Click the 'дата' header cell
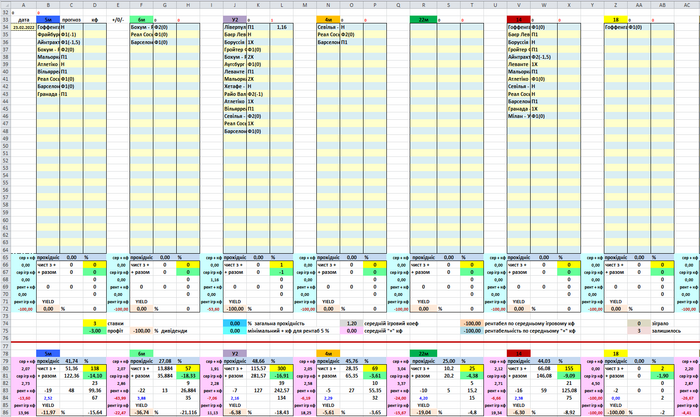700x417 pixels. tap(23, 20)
